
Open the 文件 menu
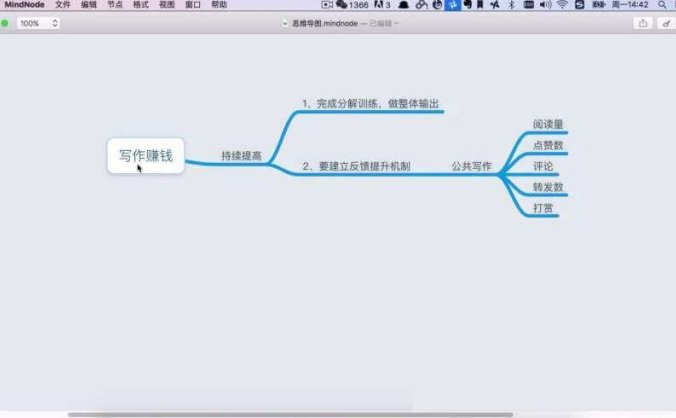pyautogui.click(x=62, y=5)
